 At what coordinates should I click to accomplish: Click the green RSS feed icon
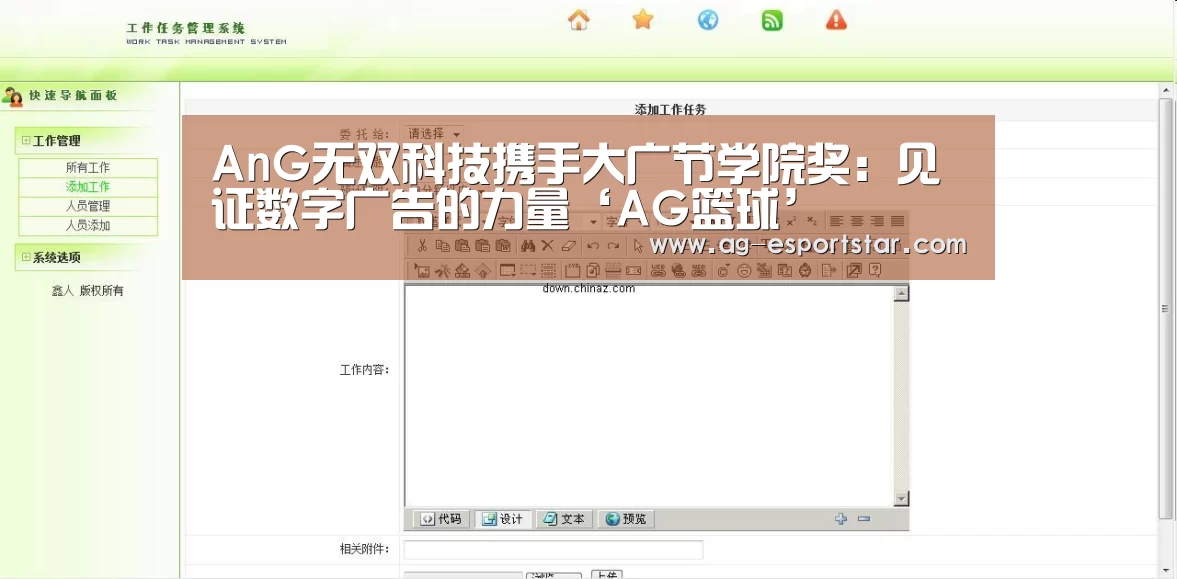pos(772,20)
